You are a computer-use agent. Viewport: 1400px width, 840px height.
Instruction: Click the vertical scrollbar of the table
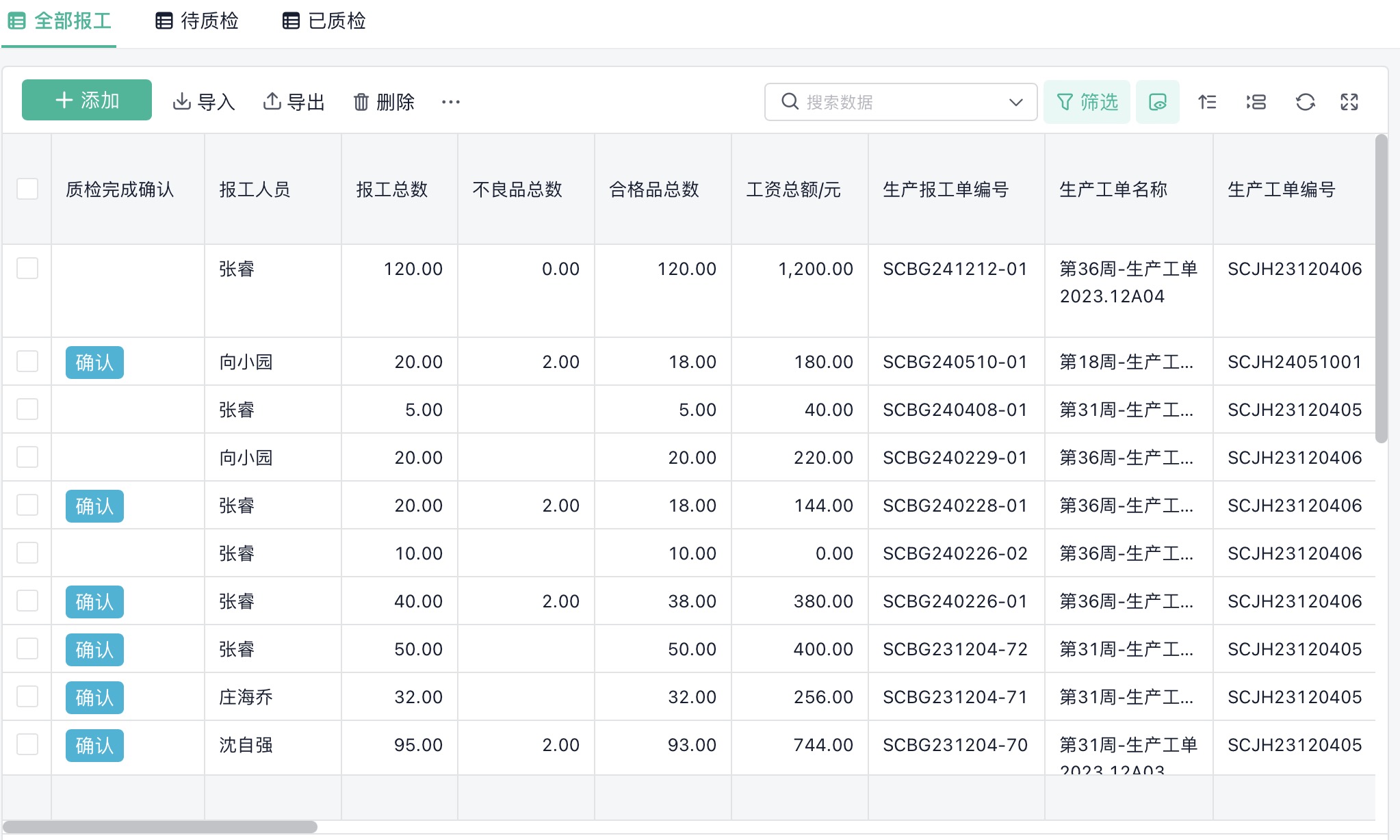pos(1382,289)
